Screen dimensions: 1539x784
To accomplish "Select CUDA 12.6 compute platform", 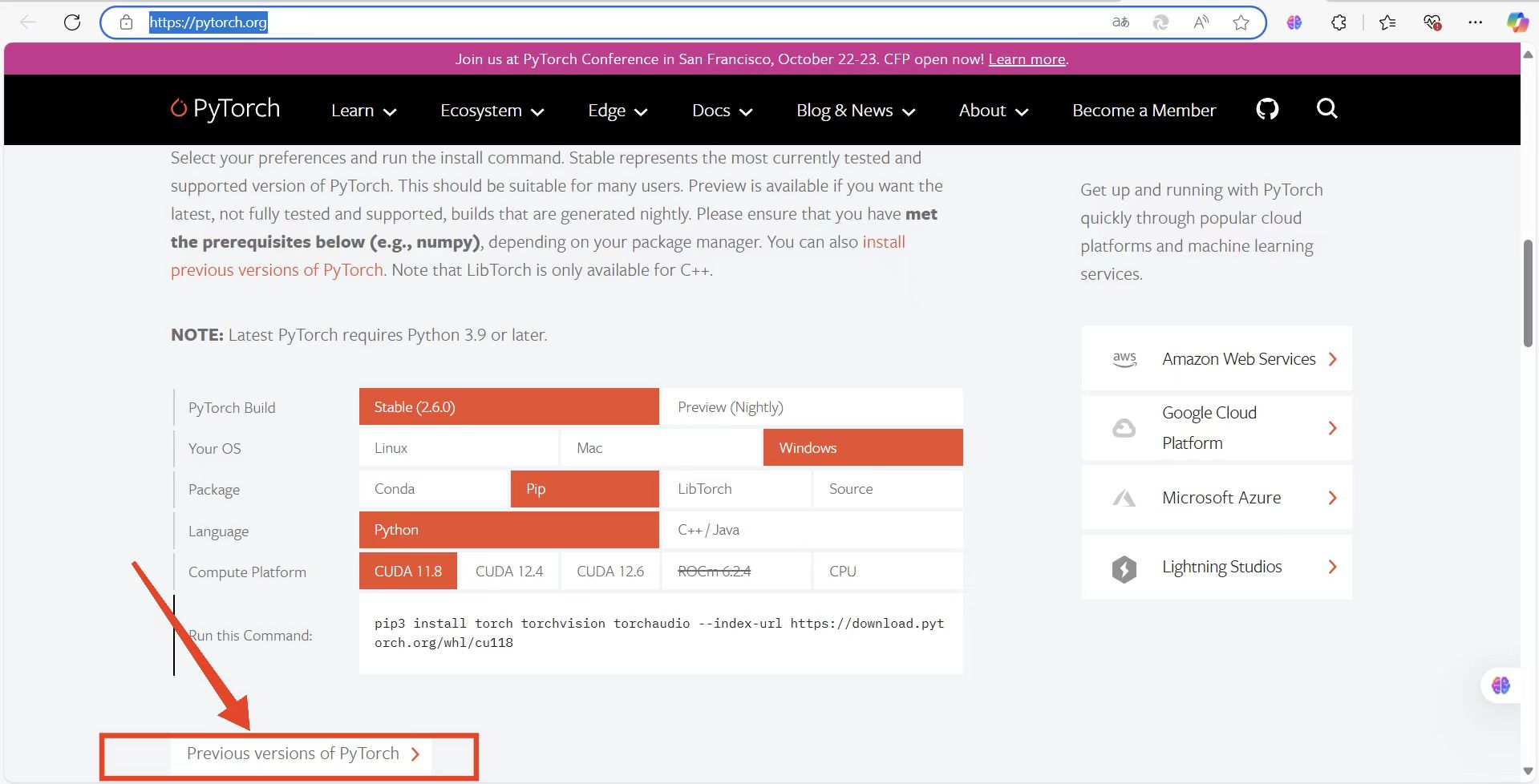I will pos(610,572).
